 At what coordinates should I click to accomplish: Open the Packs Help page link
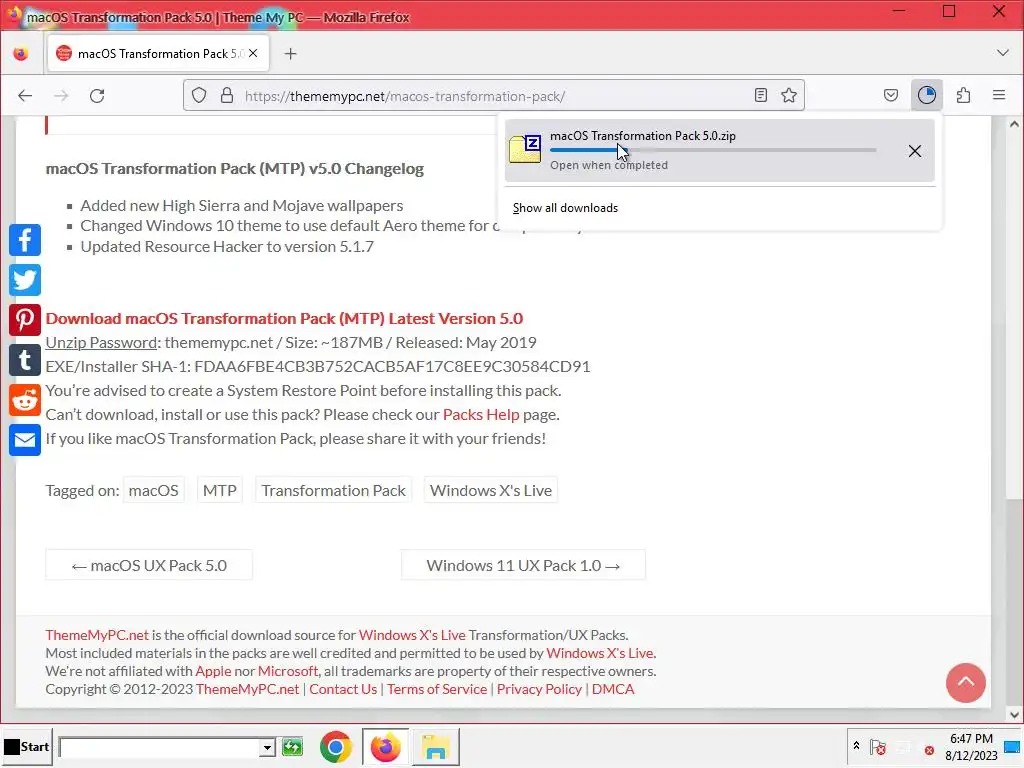tap(481, 415)
